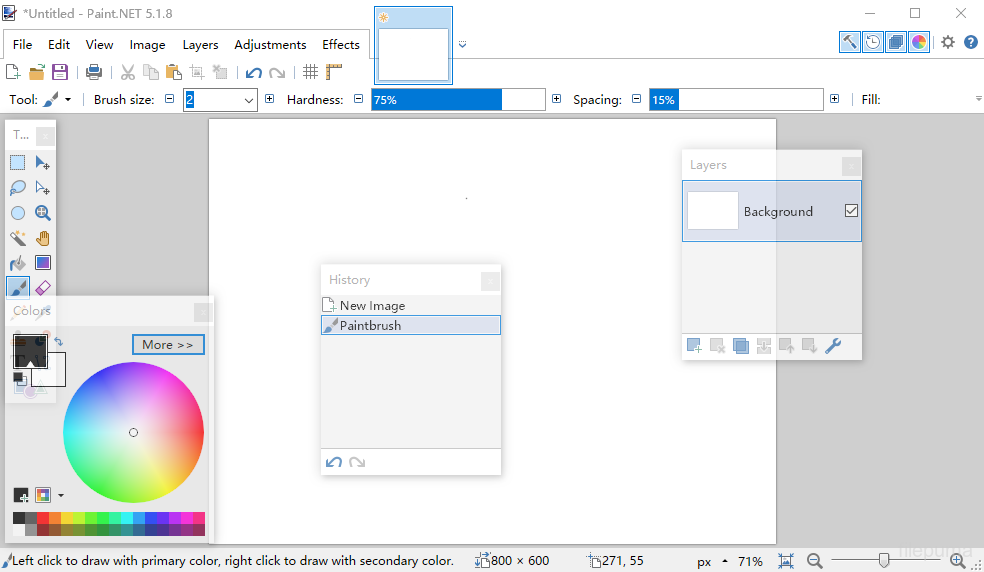Select the Magic Wand tool

click(x=18, y=238)
